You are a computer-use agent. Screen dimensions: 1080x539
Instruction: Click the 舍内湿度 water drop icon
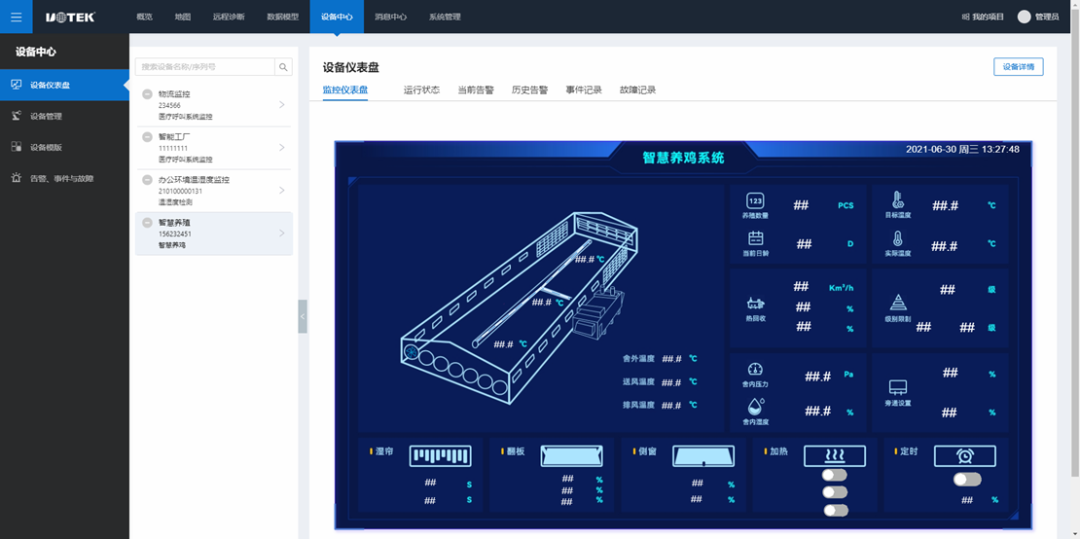click(x=756, y=406)
